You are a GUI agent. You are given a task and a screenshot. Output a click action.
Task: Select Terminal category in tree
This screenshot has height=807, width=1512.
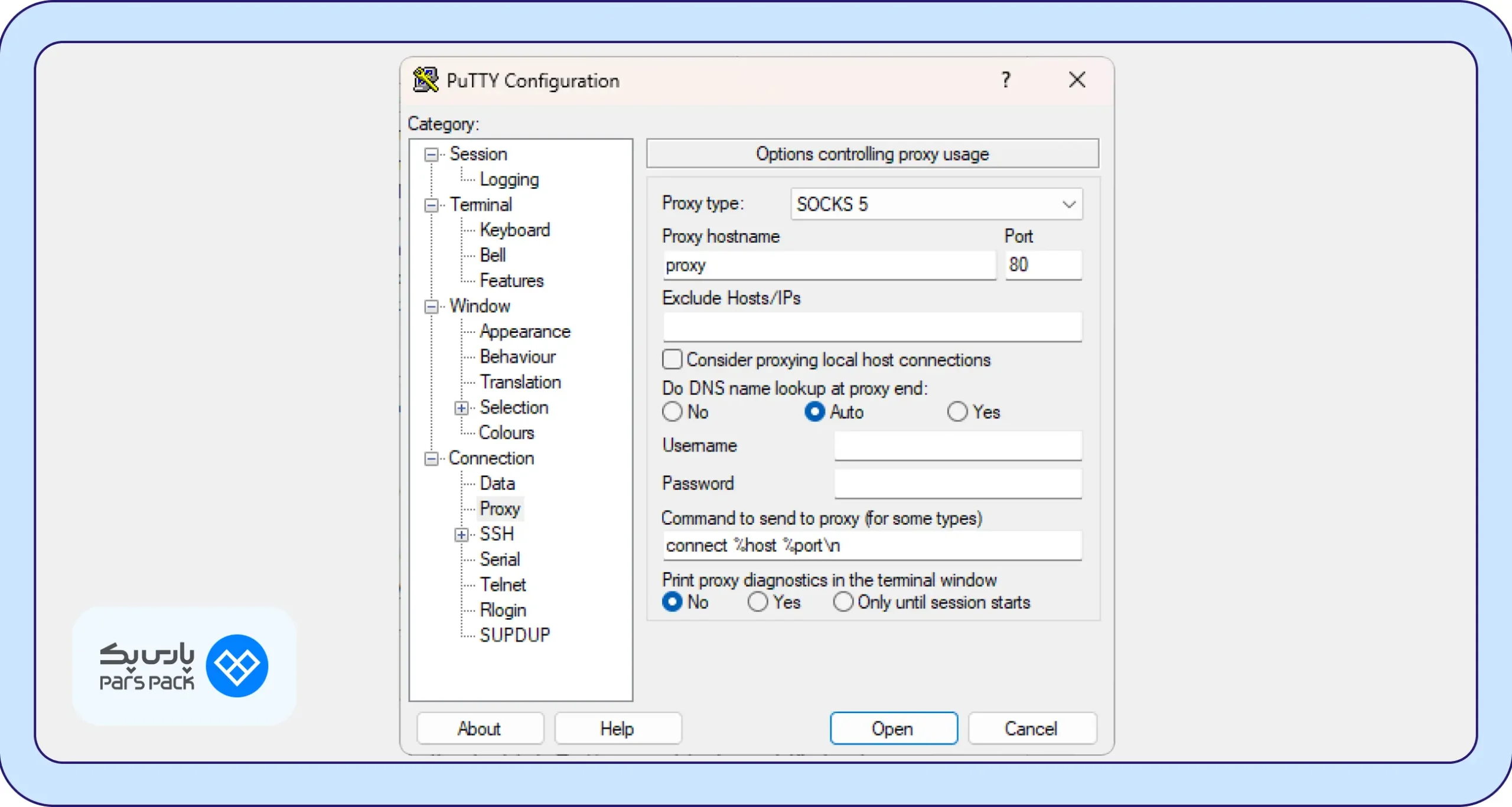pyautogui.click(x=481, y=205)
